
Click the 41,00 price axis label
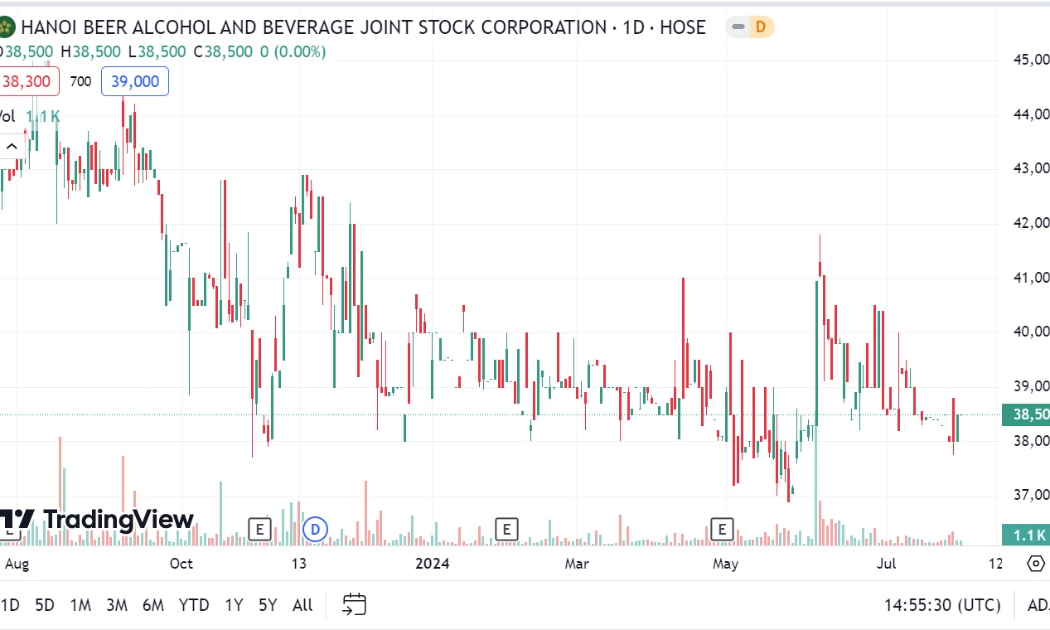tap(1031, 277)
